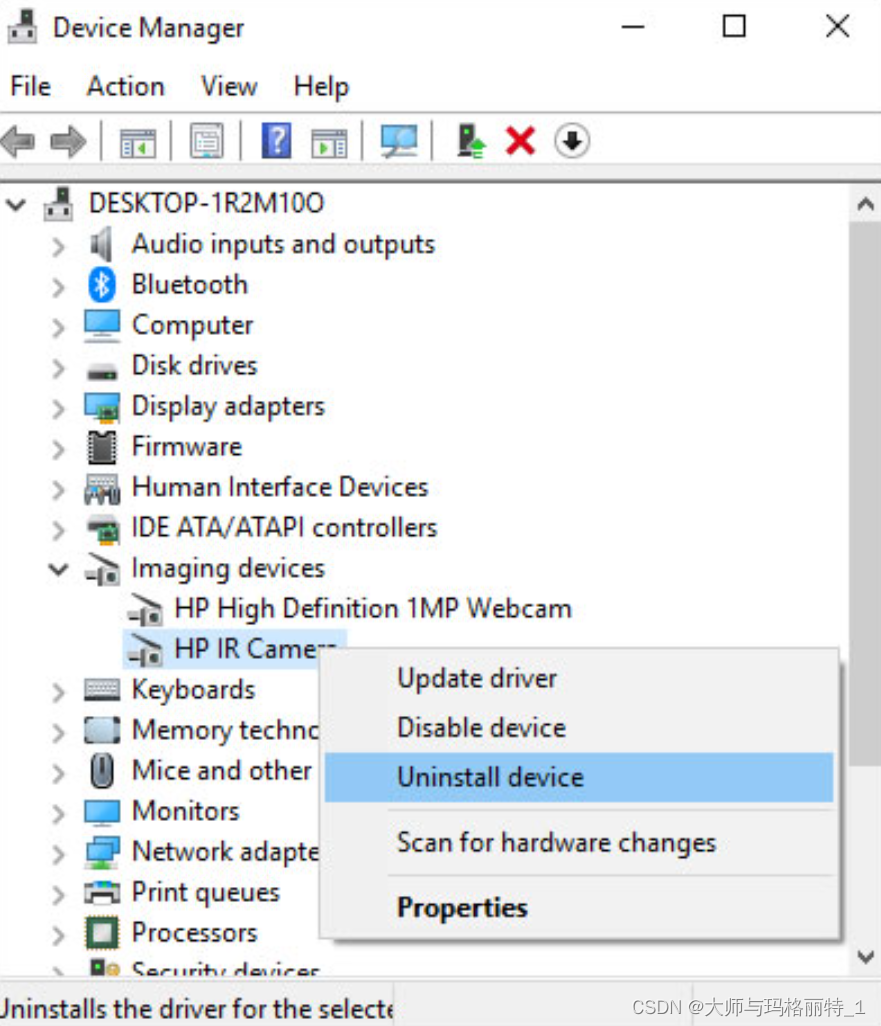Open the File menu
This screenshot has width=881, height=1026.
click(x=30, y=86)
